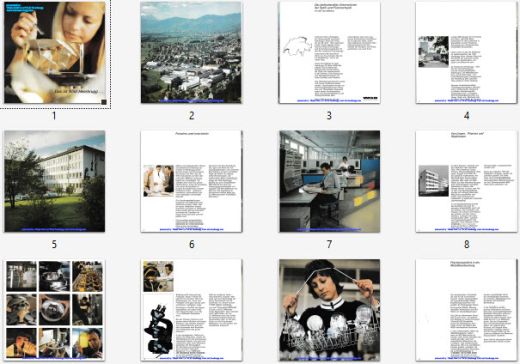
Task: Click page number label 1
Action: [54, 116]
